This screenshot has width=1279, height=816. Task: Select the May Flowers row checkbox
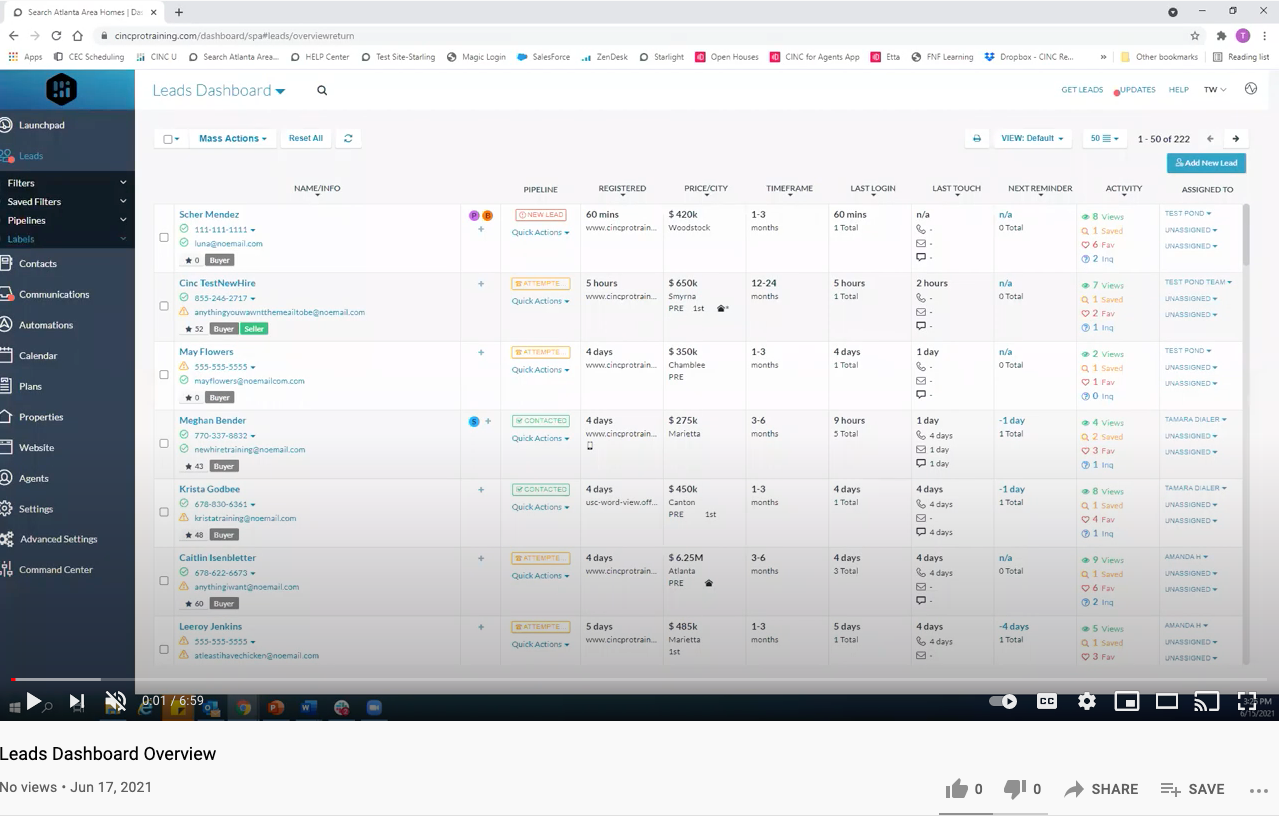(164, 374)
